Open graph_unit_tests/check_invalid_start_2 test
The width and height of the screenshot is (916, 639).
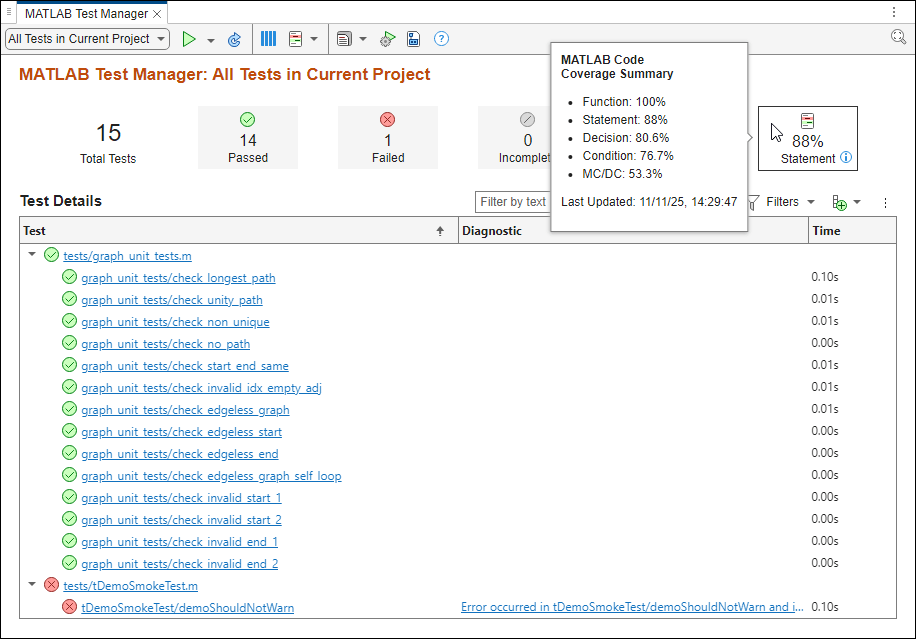tap(181, 520)
